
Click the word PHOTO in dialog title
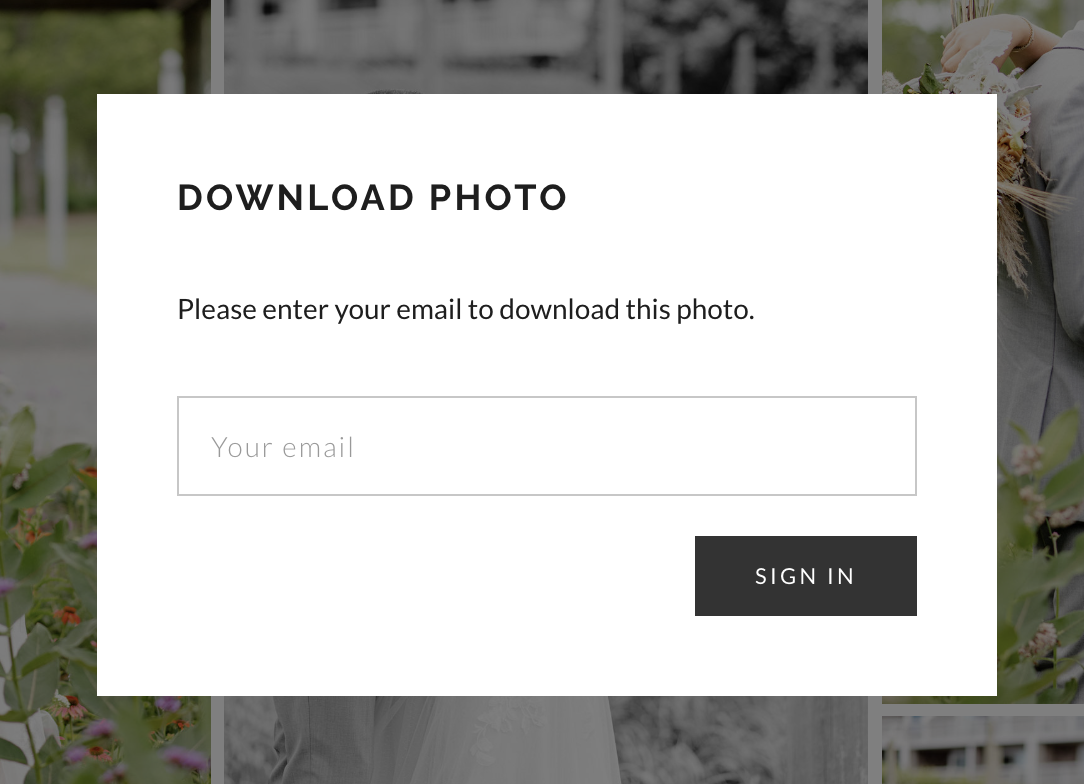point(498,198)
